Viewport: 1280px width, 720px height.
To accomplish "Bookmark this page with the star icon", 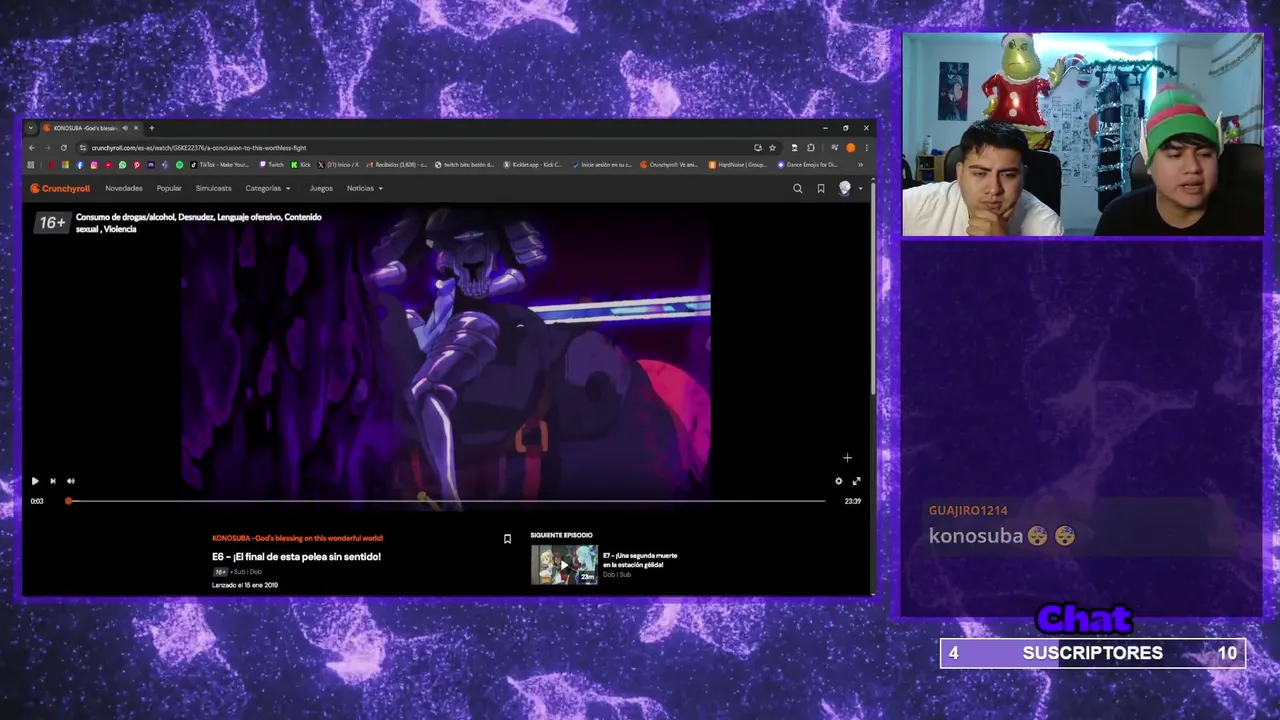I will (772, 148).
